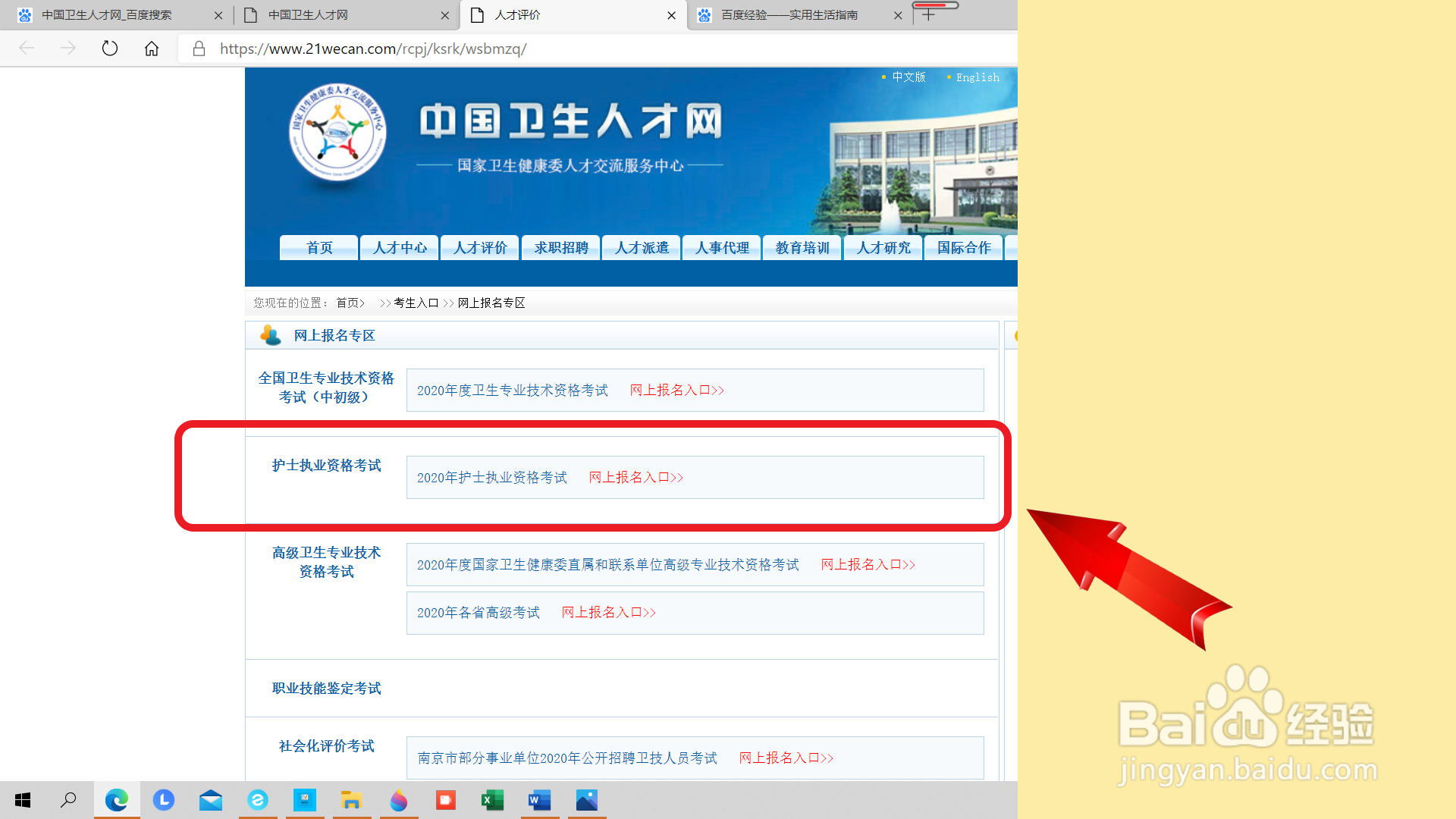Open 网上报名入口 for 2020年护士执业资格考试
The width and height of the screenshot is (1456, 819).
pyautogui.click(x=636, y=478)
